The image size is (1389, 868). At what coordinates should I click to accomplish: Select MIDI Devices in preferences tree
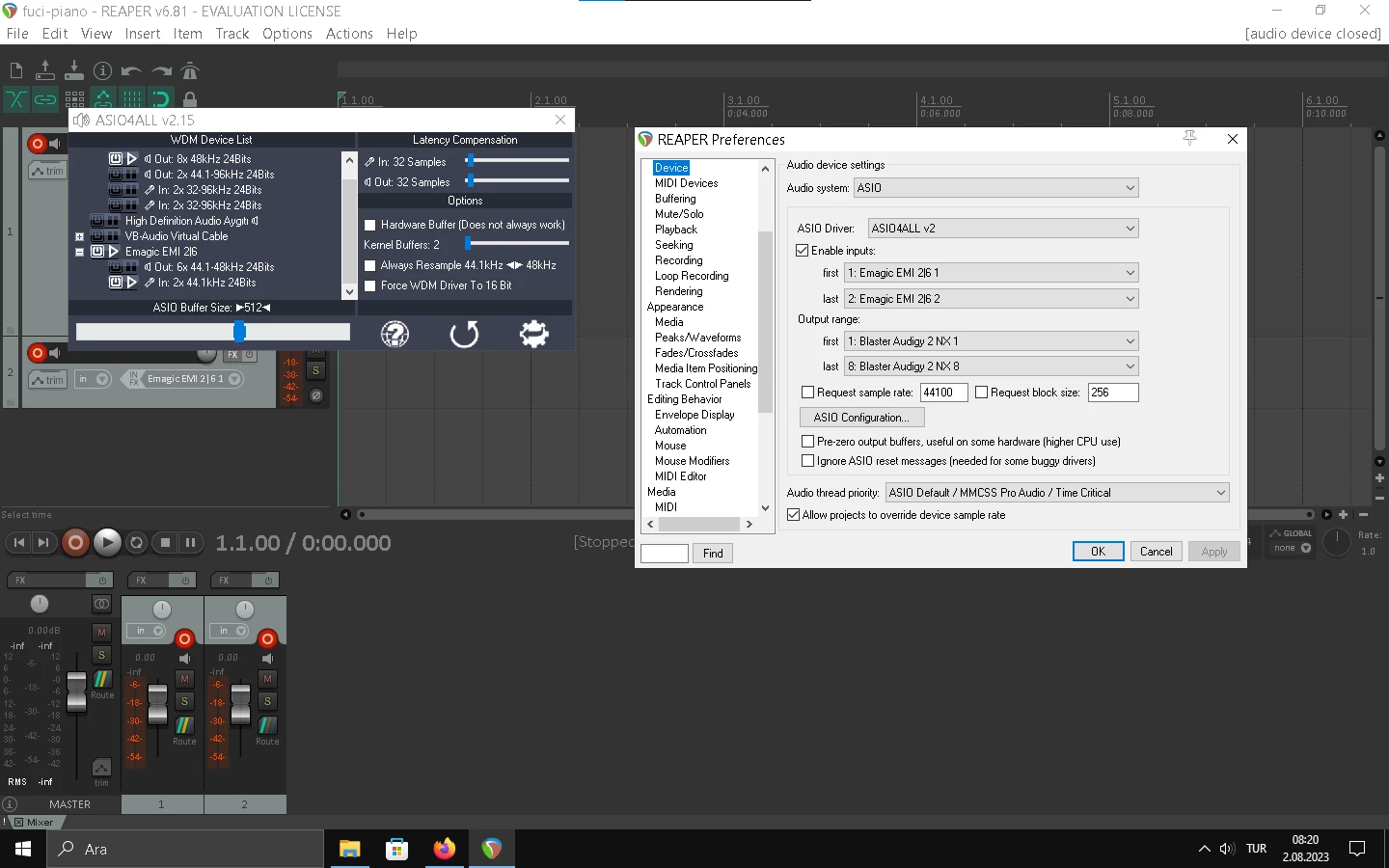click(687, 183)
